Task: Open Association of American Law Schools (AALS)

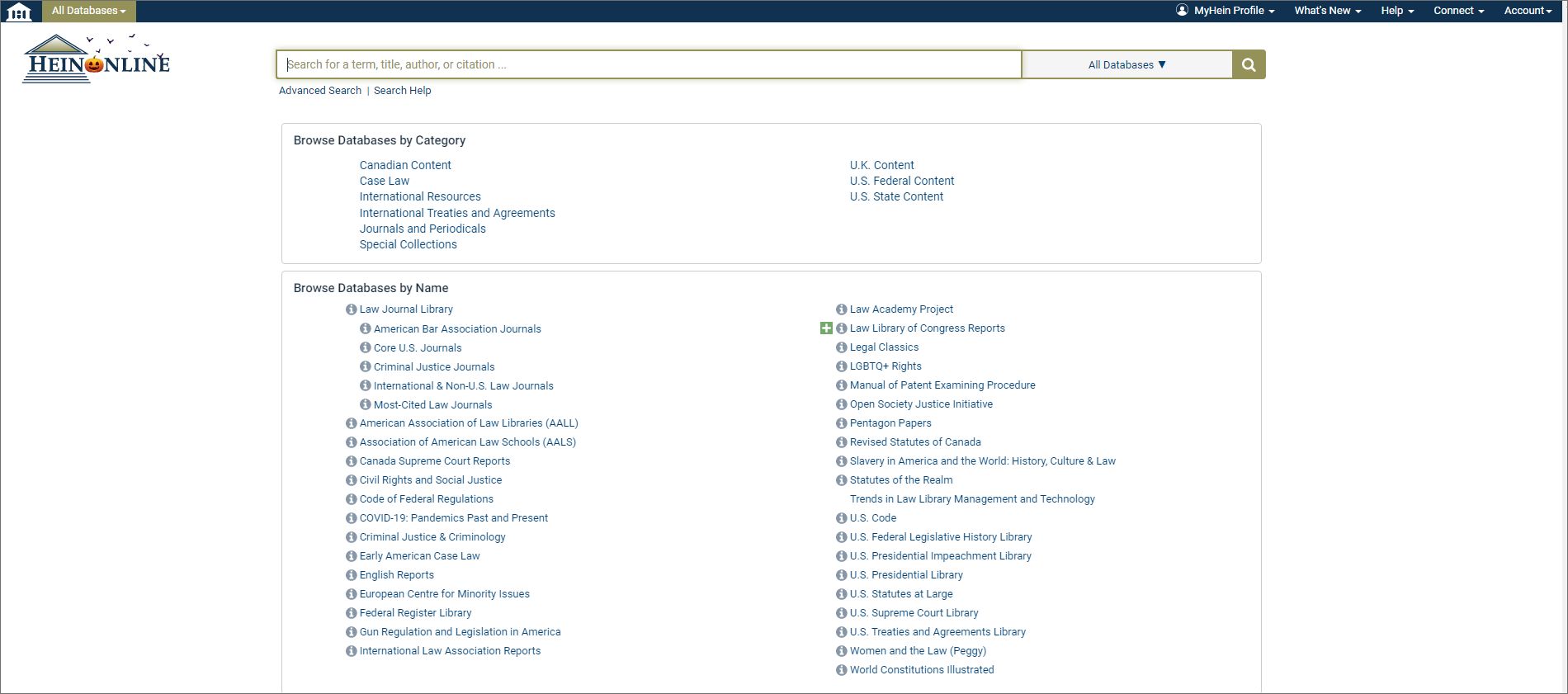Action: 468,442
